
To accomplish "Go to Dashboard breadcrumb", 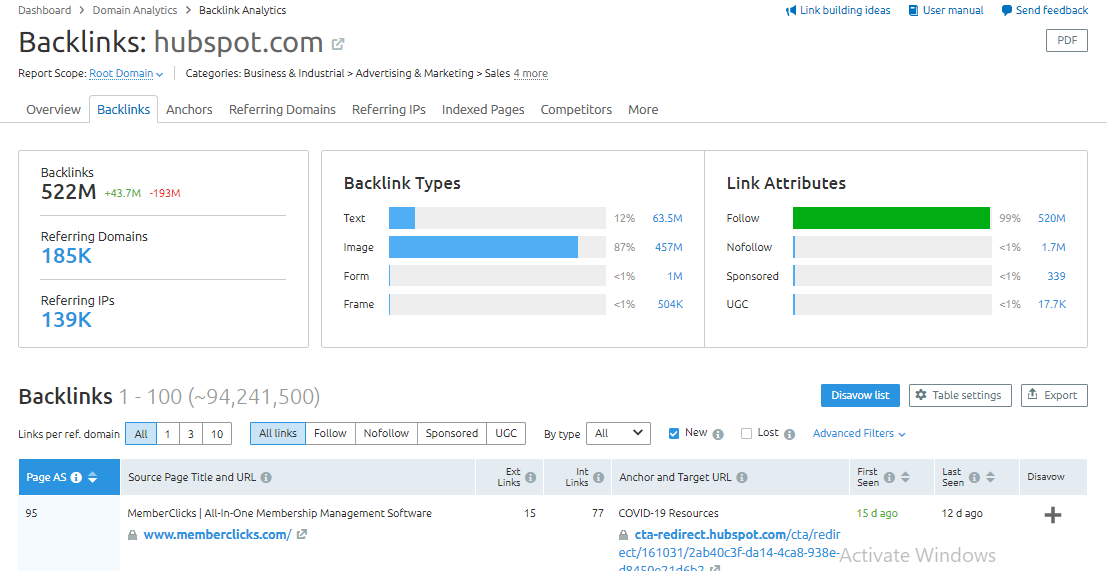I will tap(44, 10).
